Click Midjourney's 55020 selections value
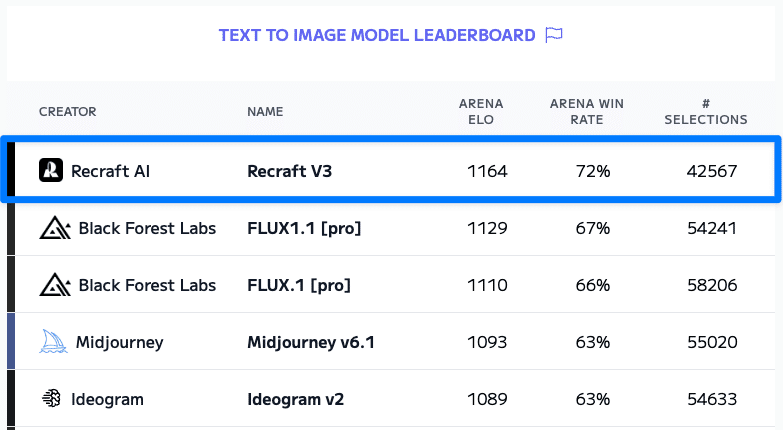 (712, 342)
